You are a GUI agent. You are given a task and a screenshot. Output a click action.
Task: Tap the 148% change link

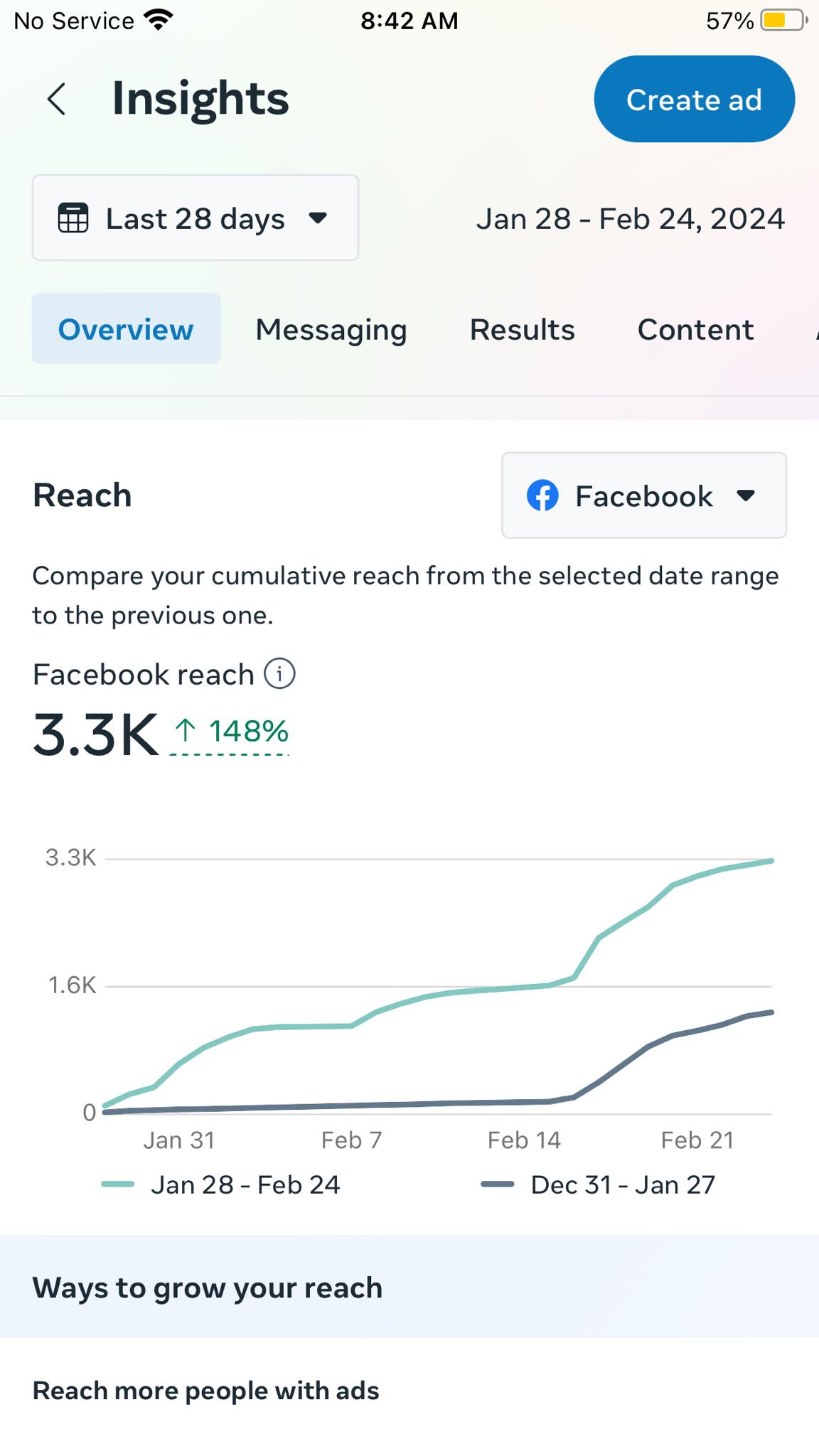(x=248, y=732)
